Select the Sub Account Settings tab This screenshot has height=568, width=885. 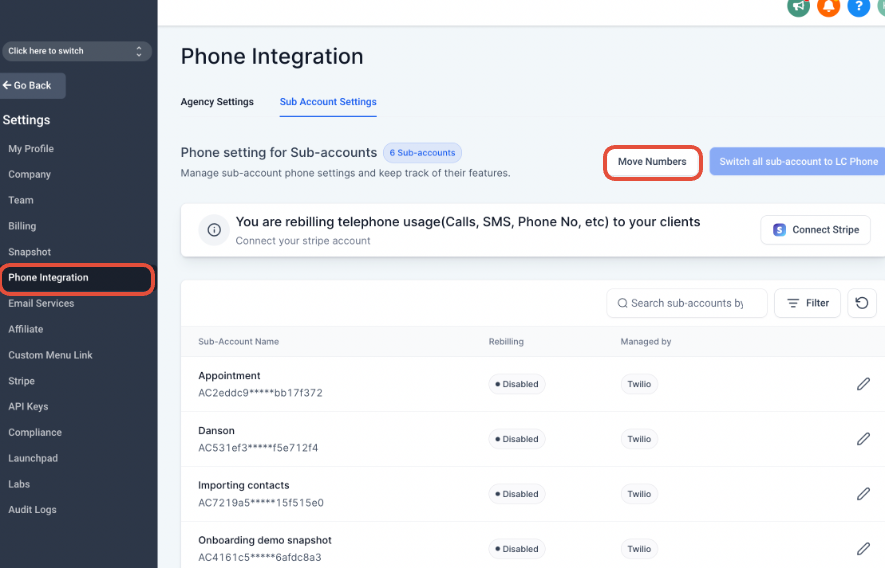point(328,102)
